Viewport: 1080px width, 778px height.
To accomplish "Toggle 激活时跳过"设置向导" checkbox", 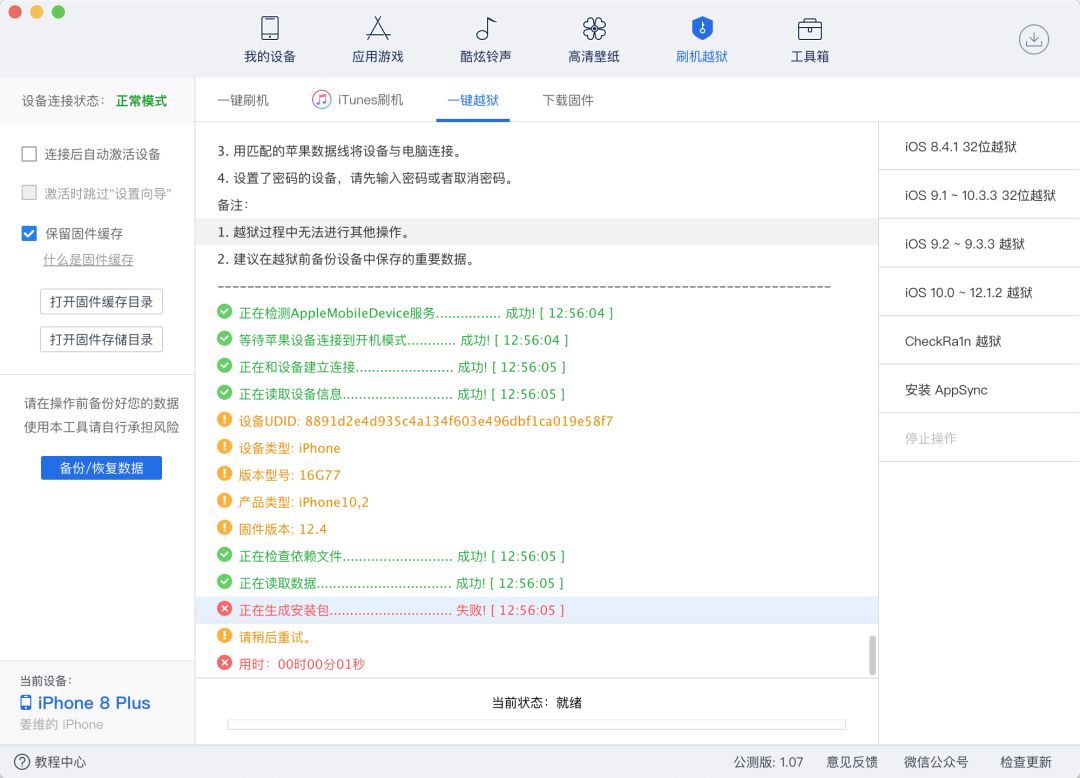I will tap(29, 193).
